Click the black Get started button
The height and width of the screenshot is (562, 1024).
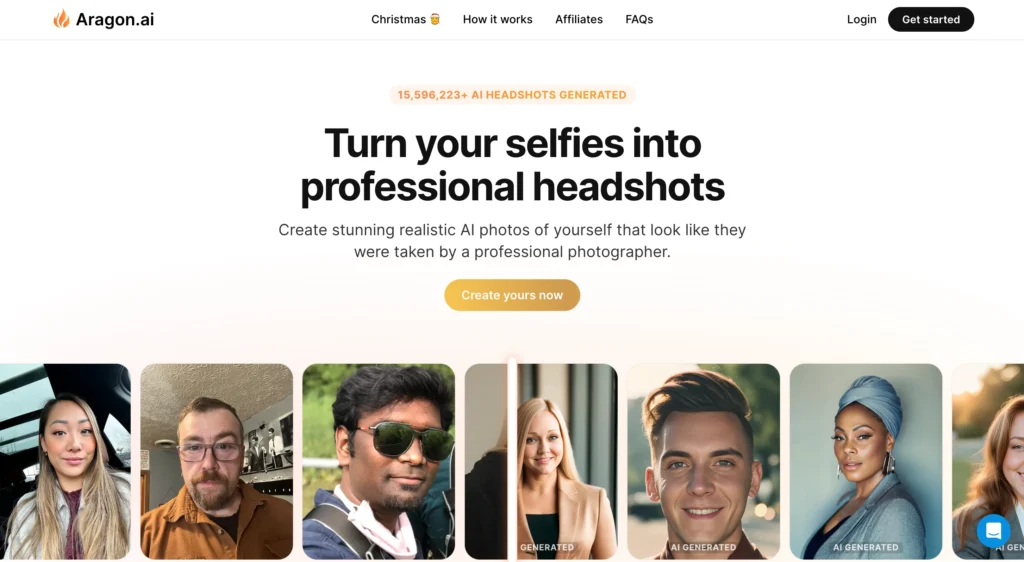(931, 20)
